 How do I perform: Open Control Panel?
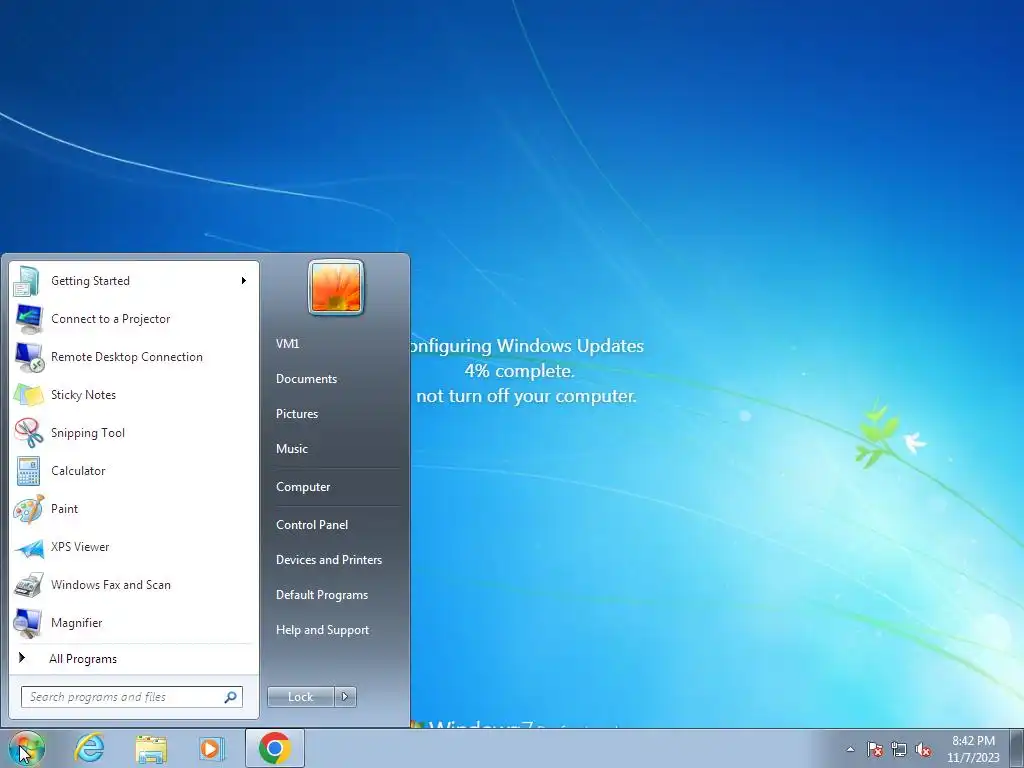pyautogui.click(x=312, y=525)
